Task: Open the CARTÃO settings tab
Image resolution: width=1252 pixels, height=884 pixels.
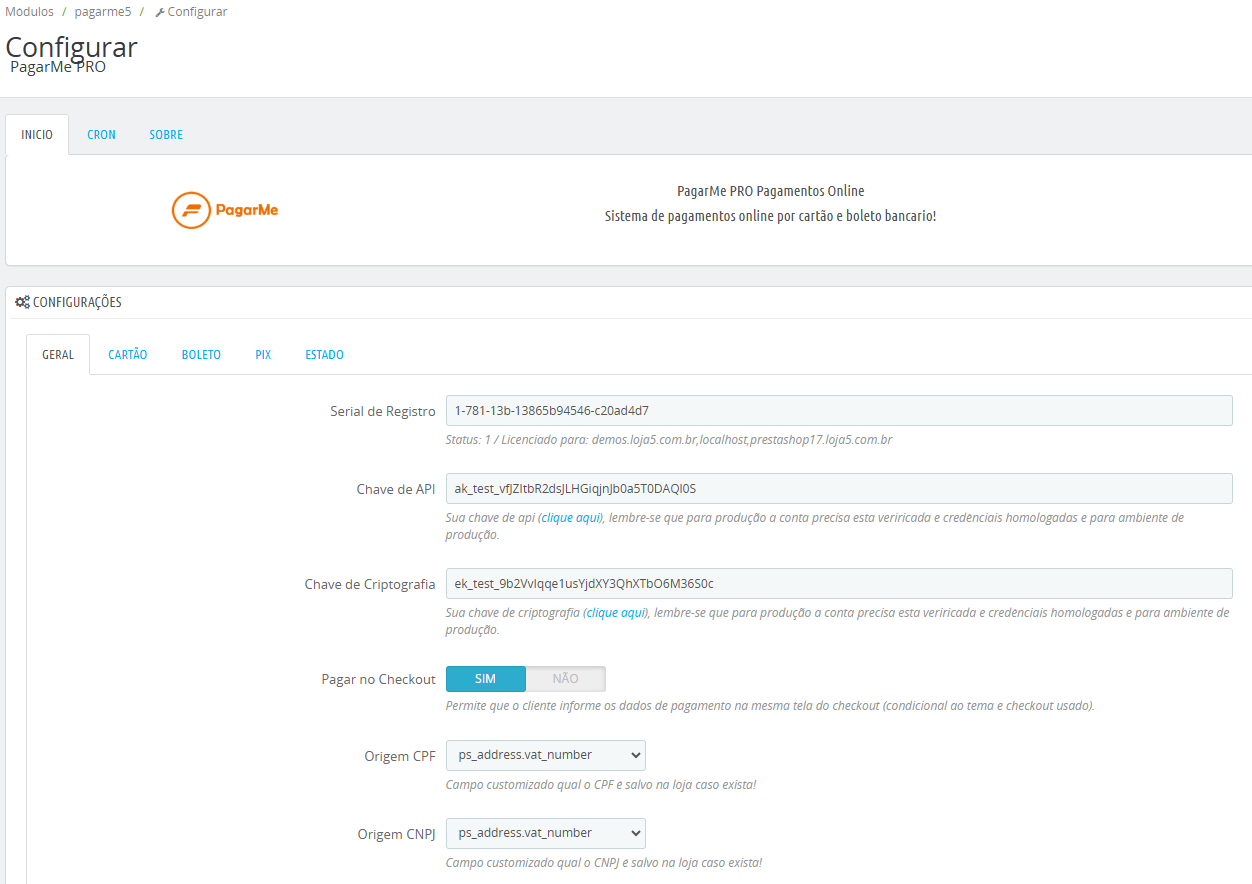Action: pos(128,355)
